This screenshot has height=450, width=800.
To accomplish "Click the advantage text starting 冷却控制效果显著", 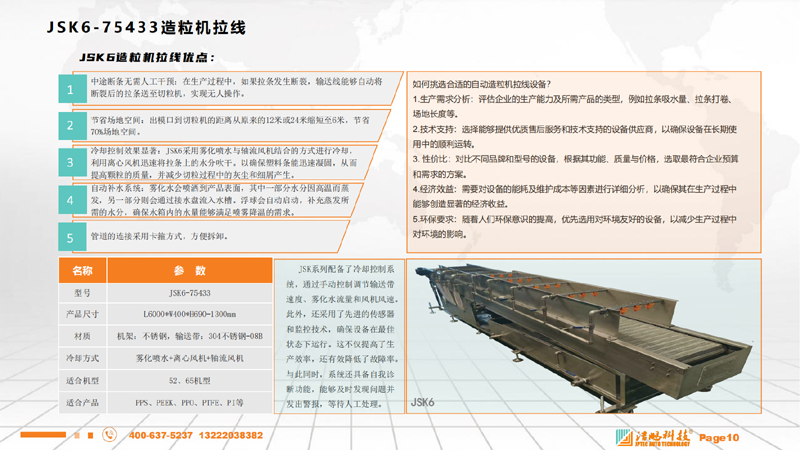I will 224,162.
